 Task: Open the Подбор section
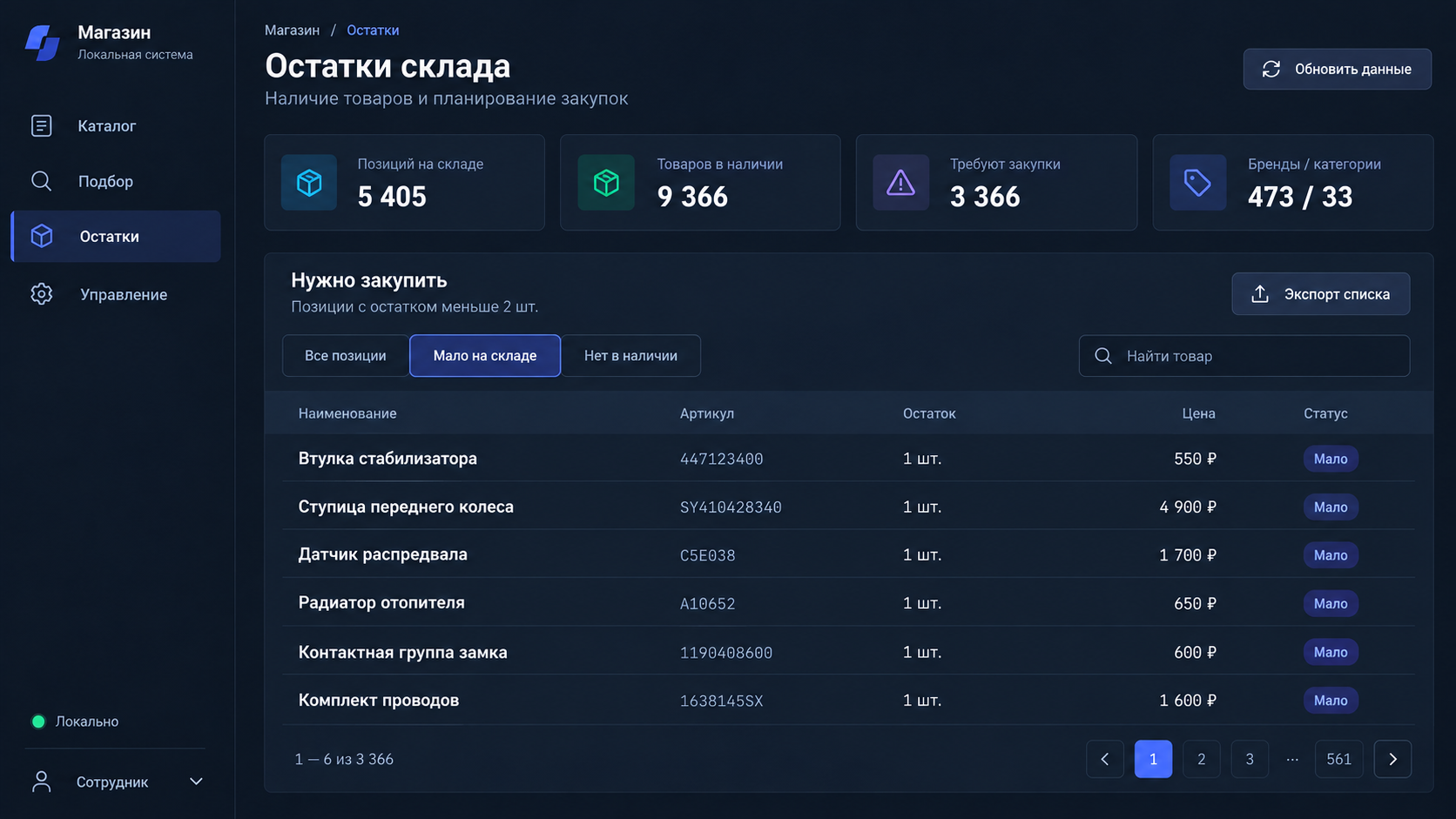[x=115, y=181]
